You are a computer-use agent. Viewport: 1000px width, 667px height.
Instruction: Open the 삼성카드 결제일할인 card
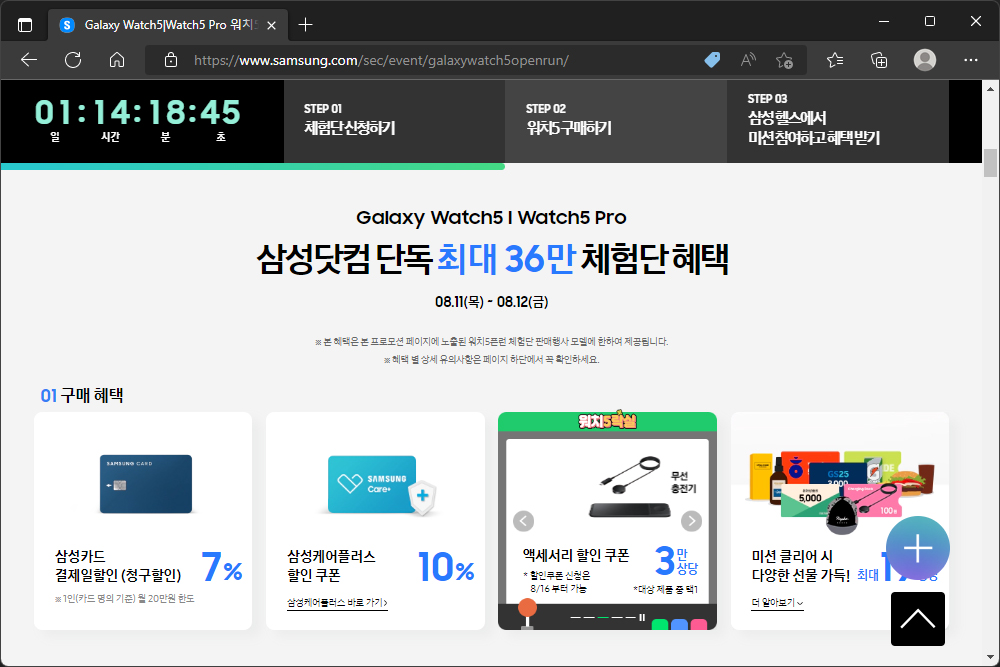pos(143,521)
